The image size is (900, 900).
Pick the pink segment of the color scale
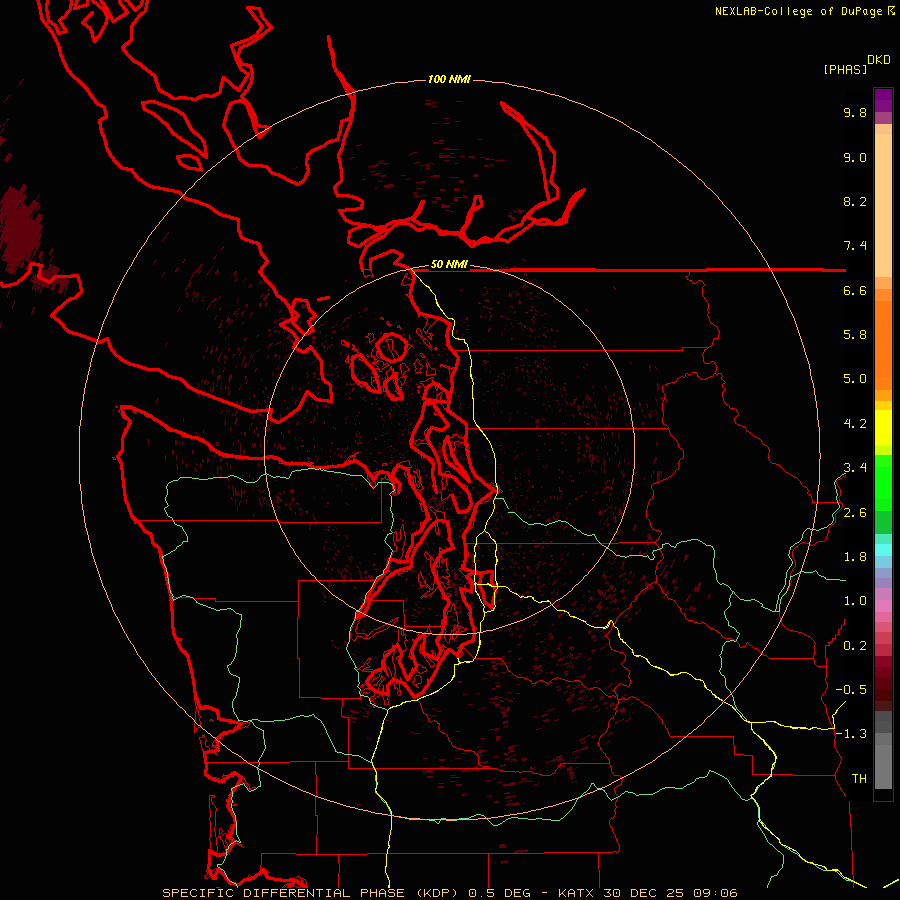pos(883,606)
